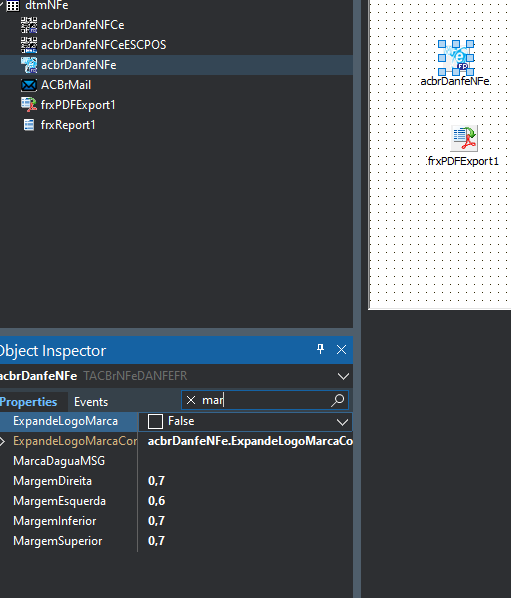Select the acbrDanfeNFe label in the tree
This screenshot has width=511, height=598.
79,65
